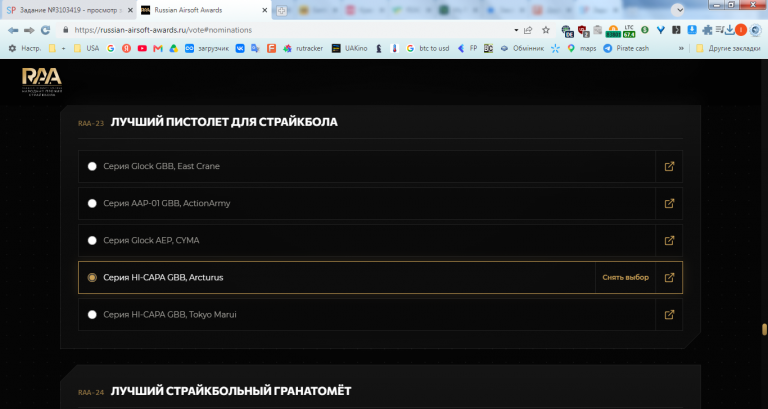
Task: Go back using browser back arrow
Action: coord(13,30)
